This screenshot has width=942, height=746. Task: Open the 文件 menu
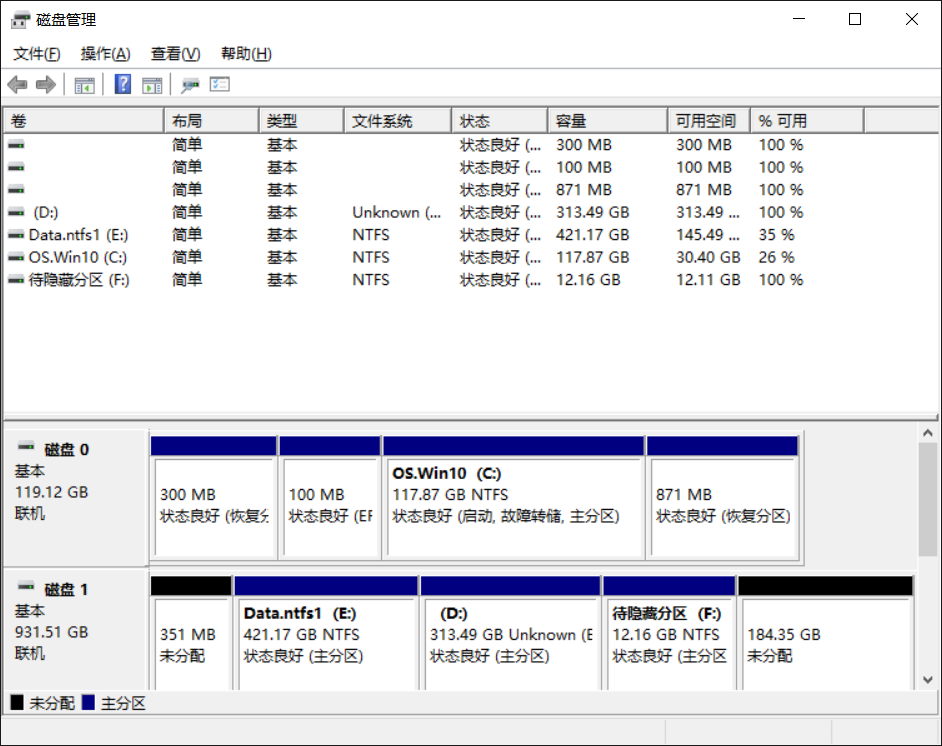pos(35,53)
